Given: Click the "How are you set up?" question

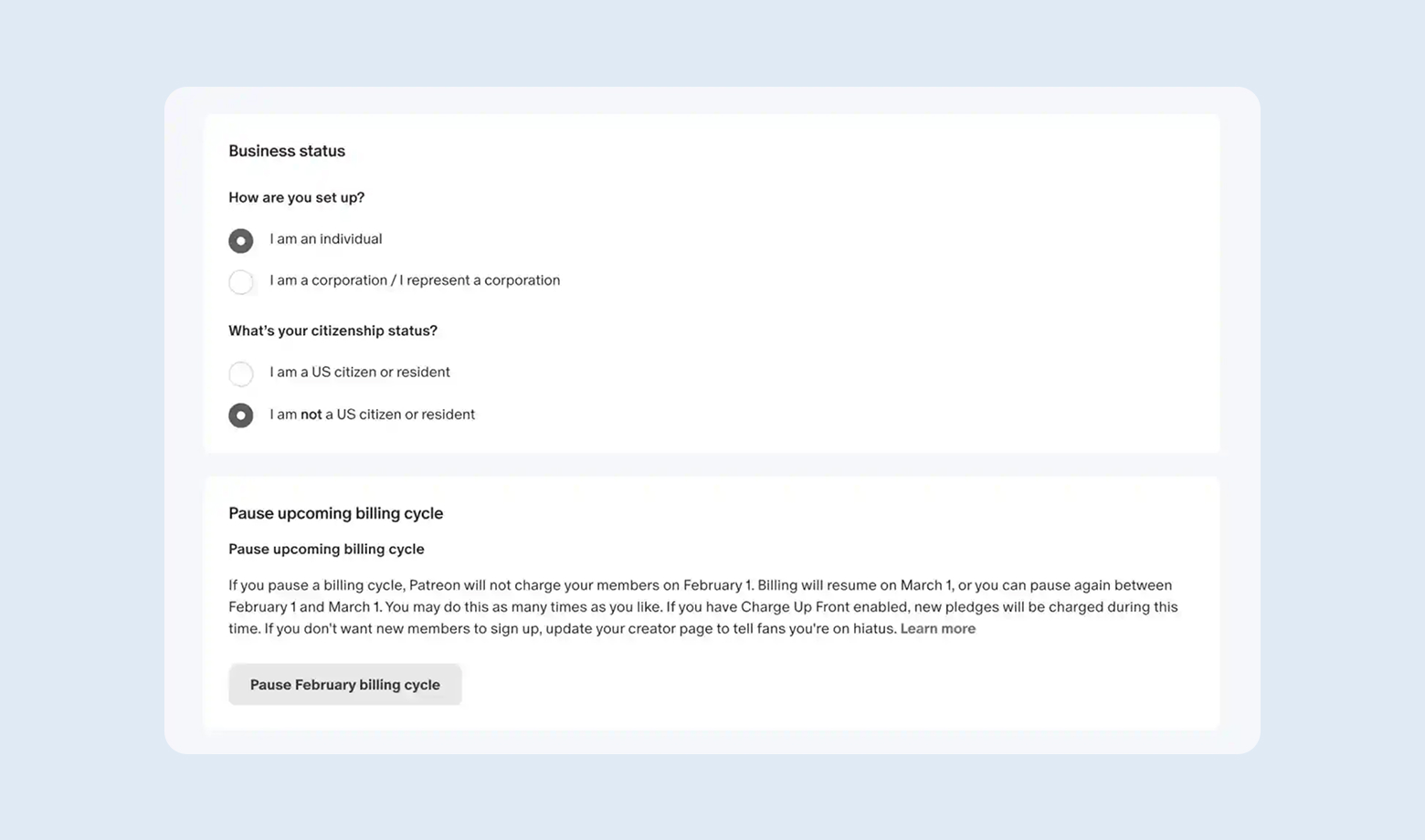Looking at the screenshot, I should click(296, 198).
